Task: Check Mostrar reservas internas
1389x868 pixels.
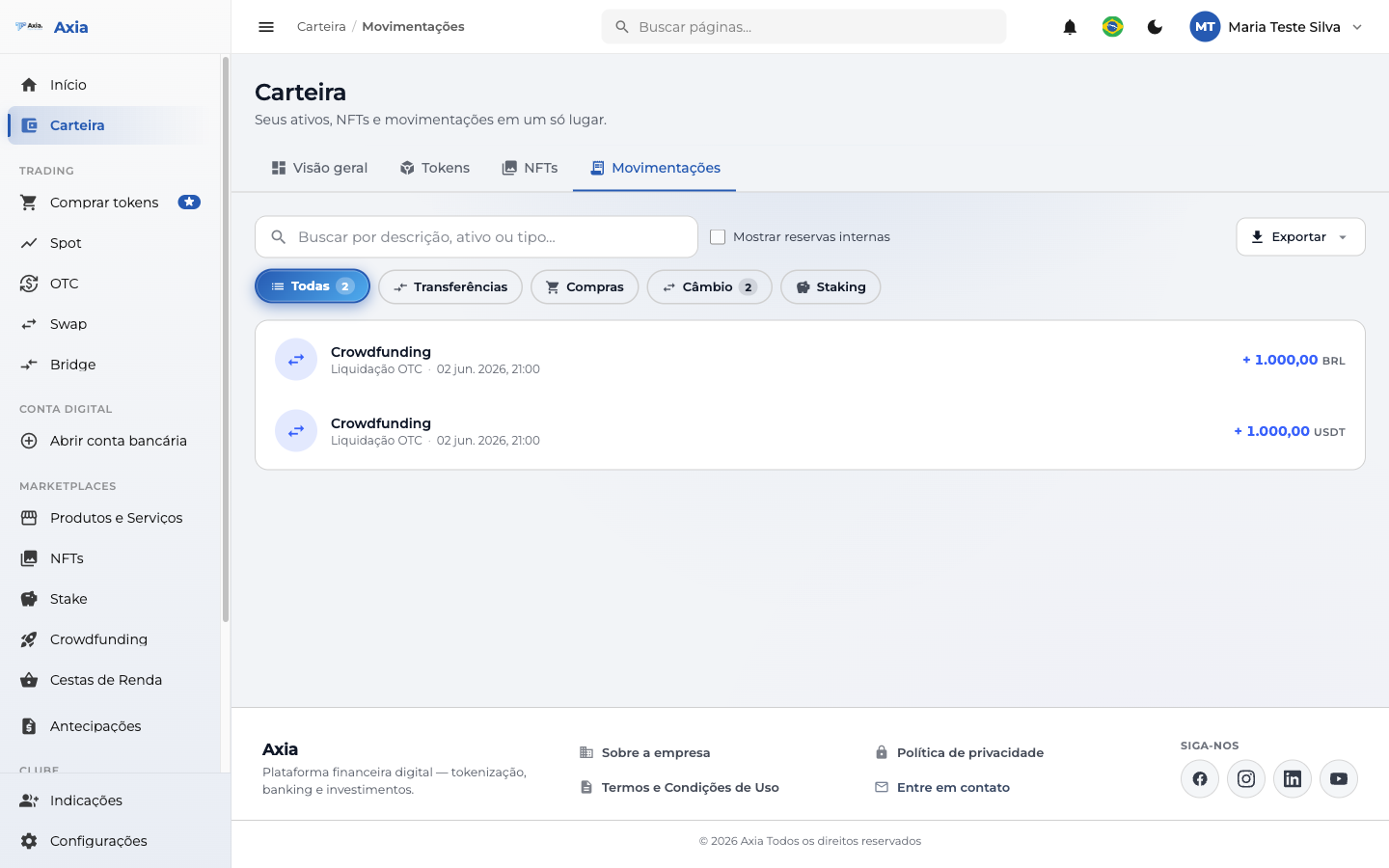Action: [x=718, y=236]
